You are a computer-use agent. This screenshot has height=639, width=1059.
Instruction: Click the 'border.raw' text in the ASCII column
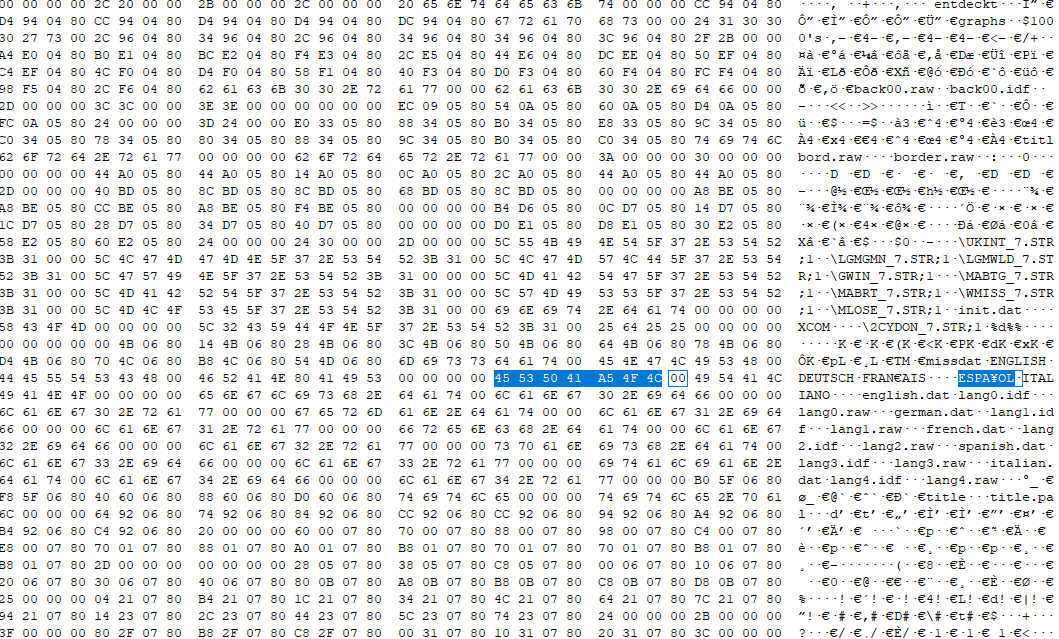[x=934, y=157]
